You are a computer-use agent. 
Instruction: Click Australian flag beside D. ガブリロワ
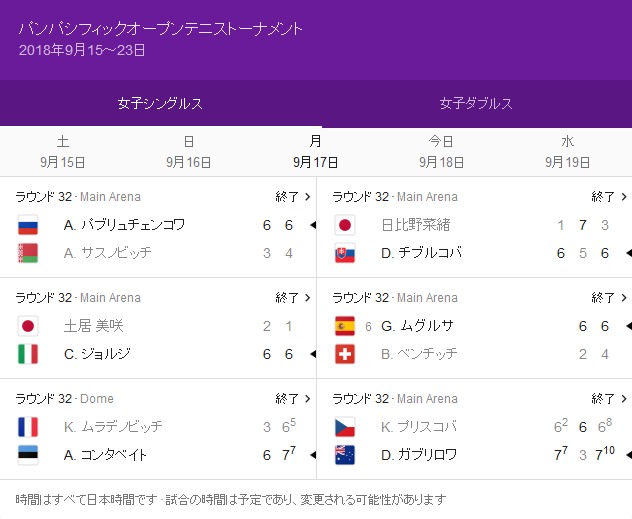click(345, 455)
